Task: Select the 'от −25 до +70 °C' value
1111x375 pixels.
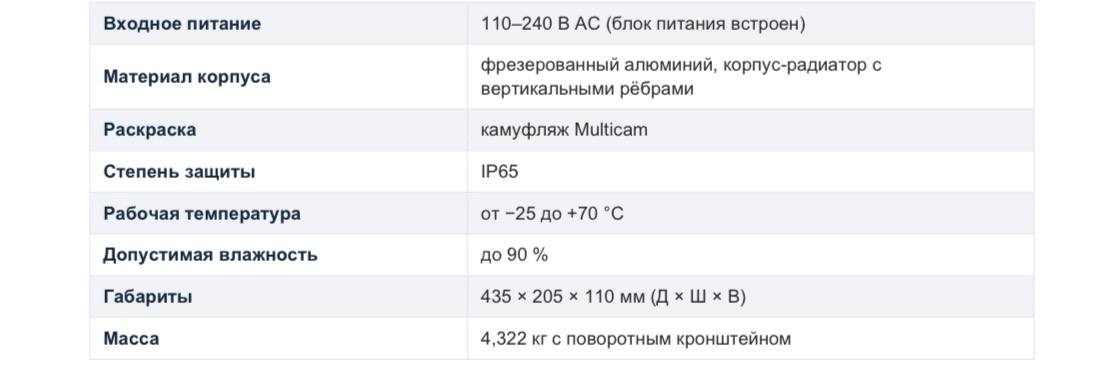Action: (x=552, y=213)
